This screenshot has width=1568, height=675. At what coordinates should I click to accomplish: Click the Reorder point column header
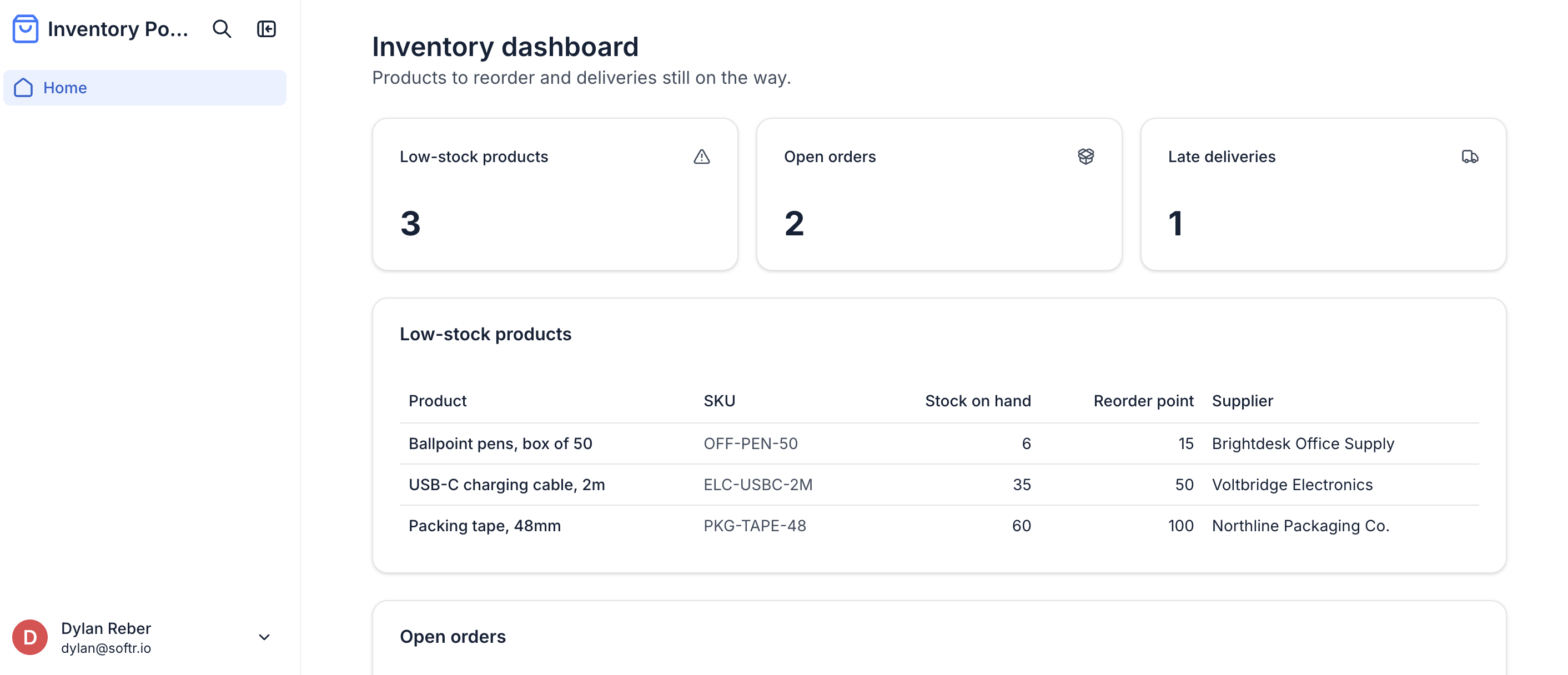1143,400
